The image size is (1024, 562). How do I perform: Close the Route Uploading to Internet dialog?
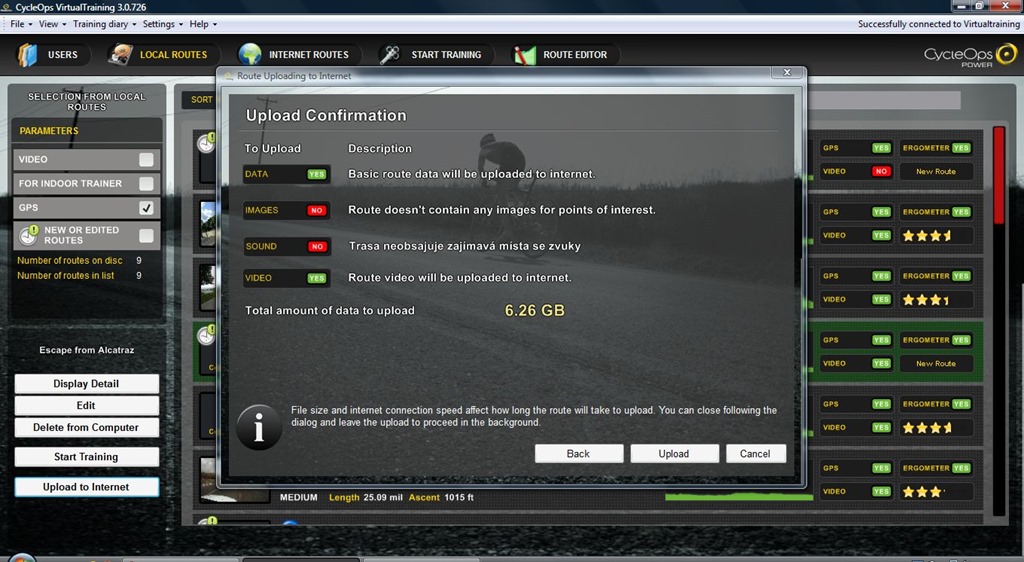(787, 72)
